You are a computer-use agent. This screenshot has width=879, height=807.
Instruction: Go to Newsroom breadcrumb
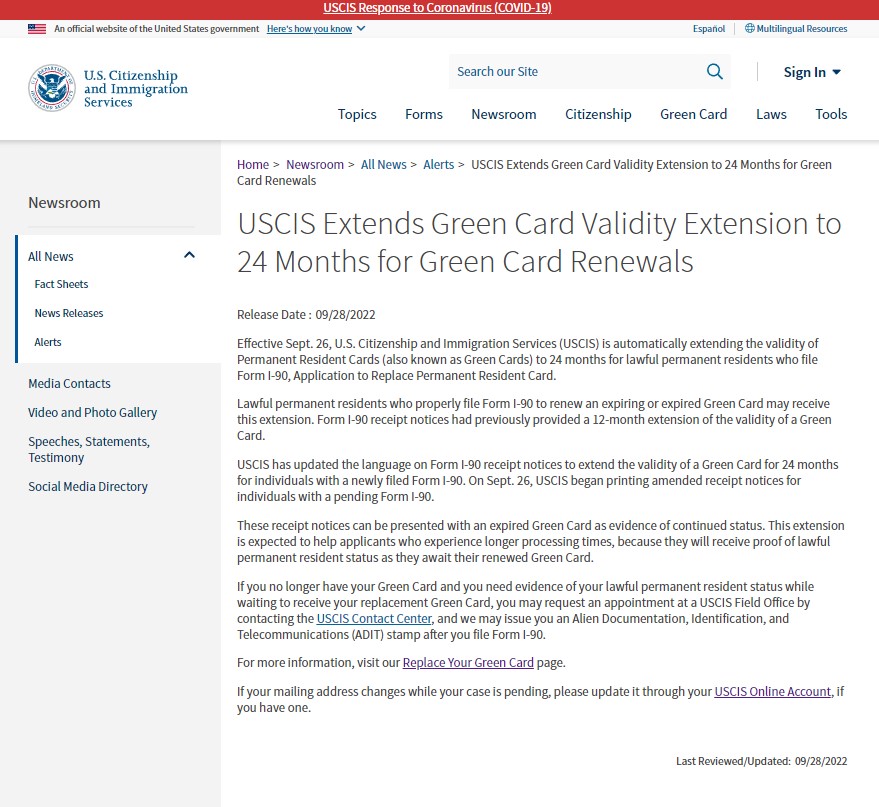point(314,165)
